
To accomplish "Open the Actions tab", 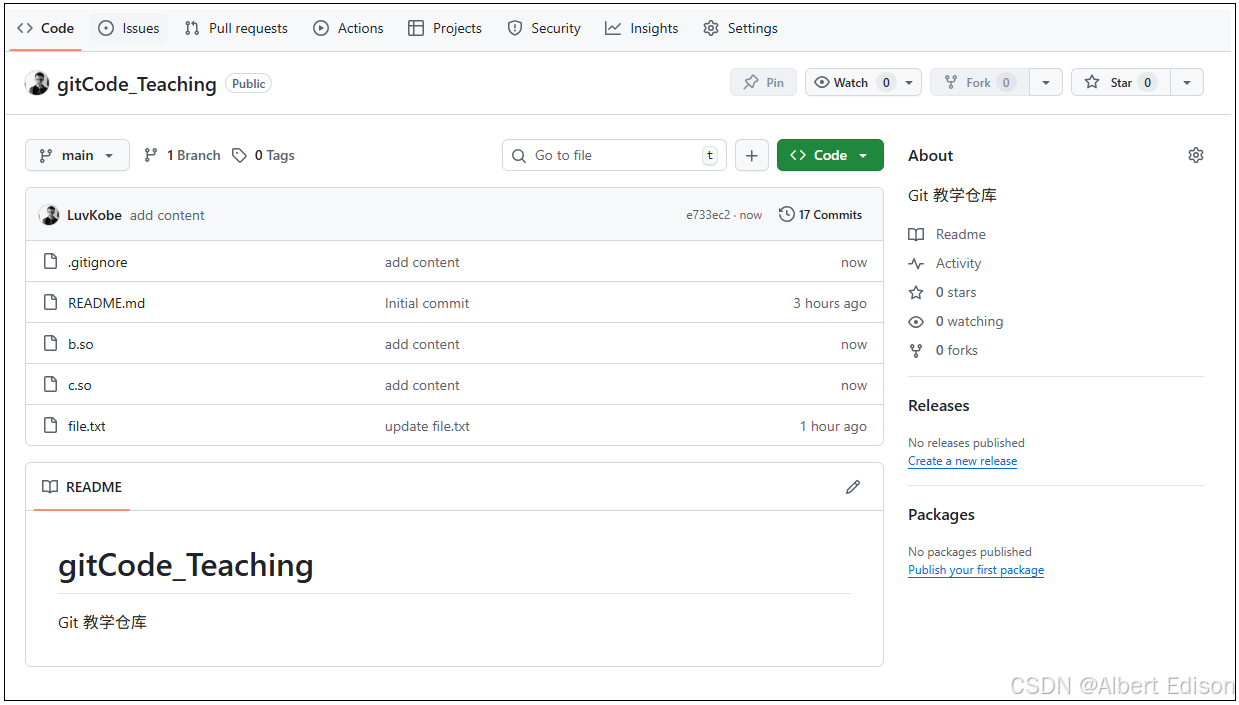I will (348, 28).
